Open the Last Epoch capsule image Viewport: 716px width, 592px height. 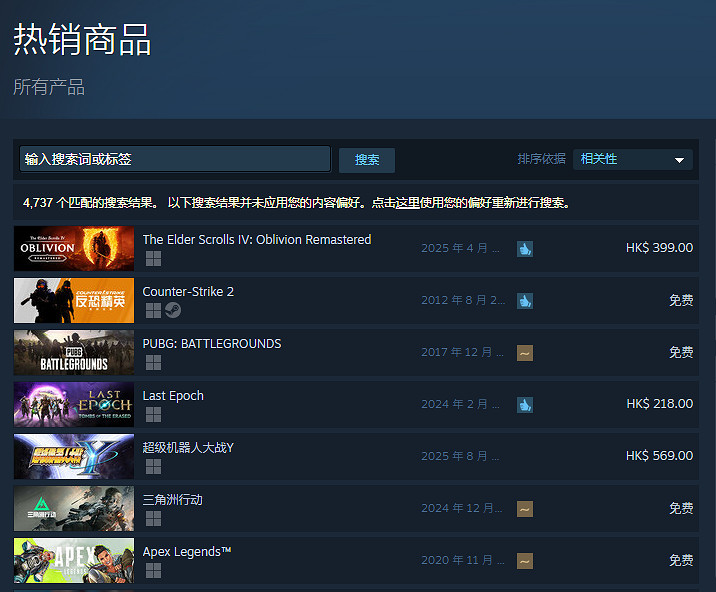pos(74,404)
